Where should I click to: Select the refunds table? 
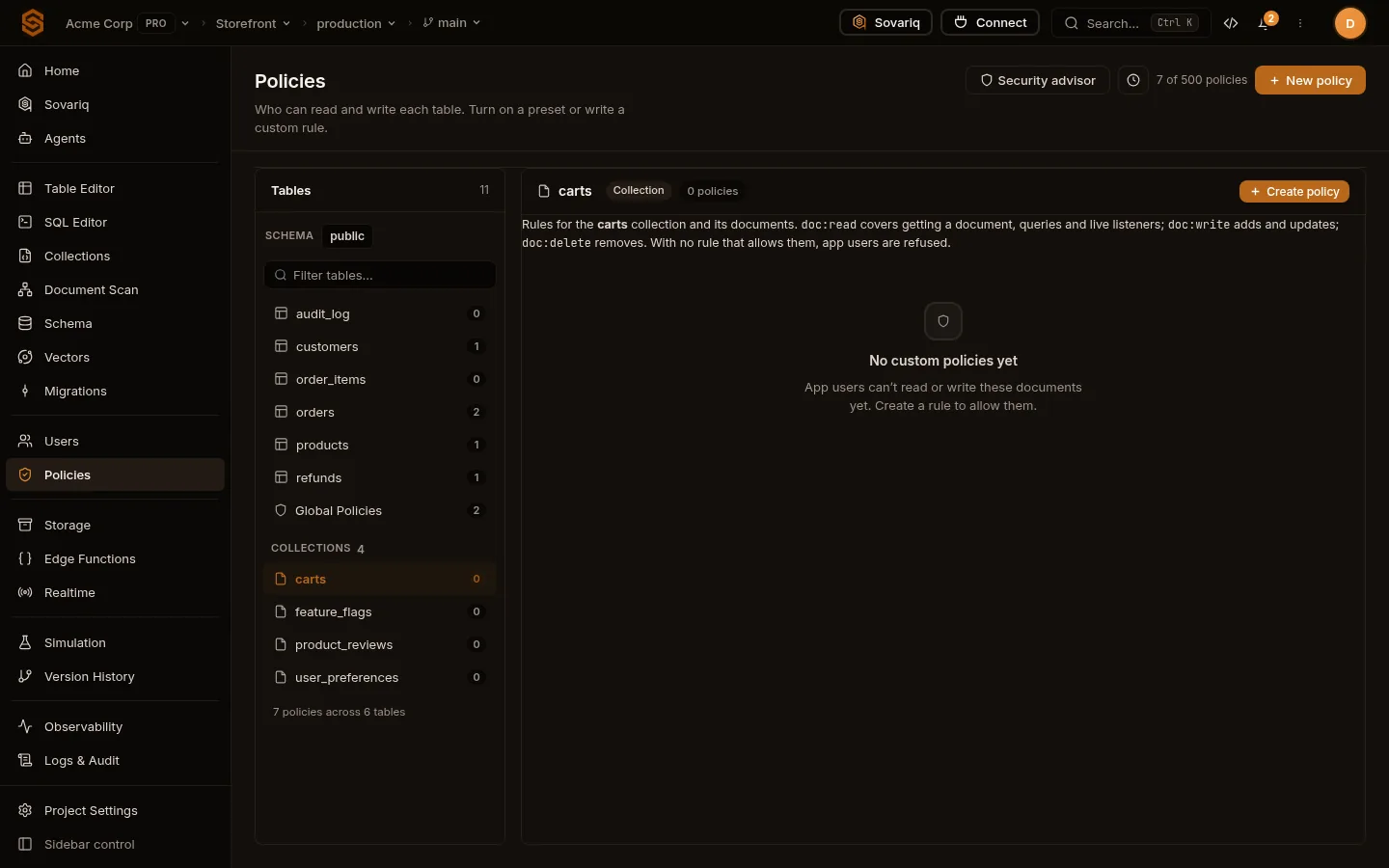pos(380,477)
